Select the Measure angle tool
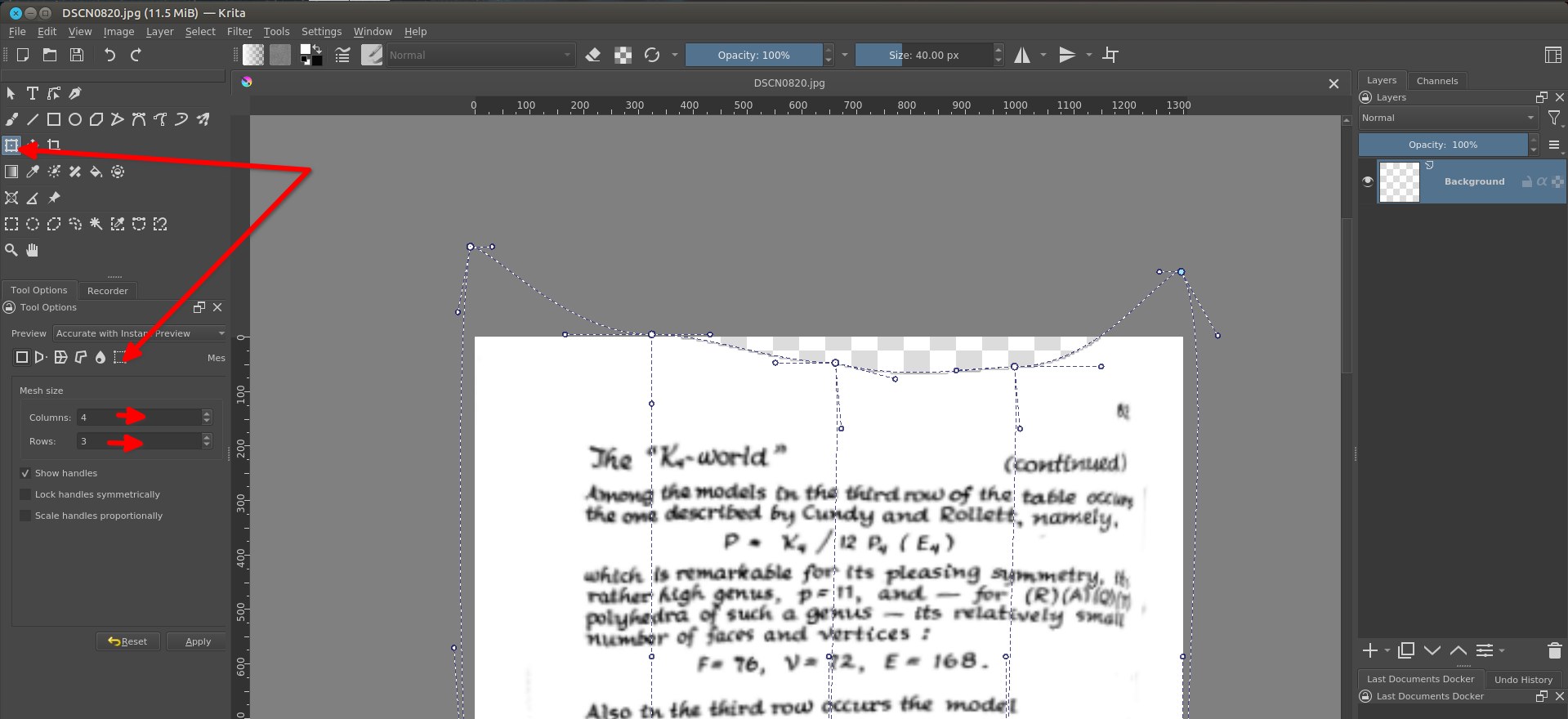Screen dimensions: 1568x719 point(33,198)
